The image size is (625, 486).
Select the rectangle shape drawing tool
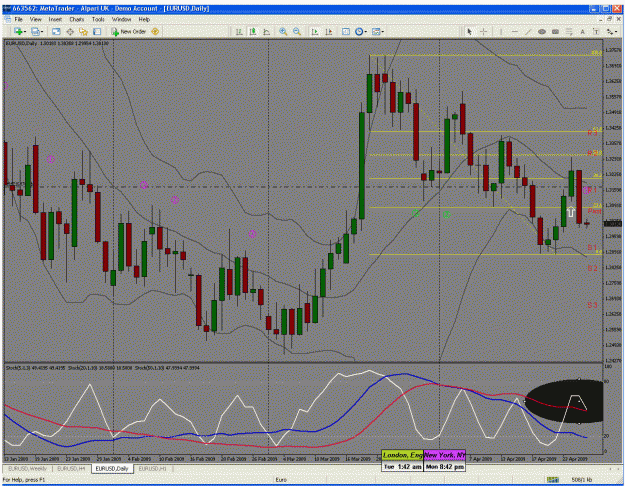[x=555, y=31]
